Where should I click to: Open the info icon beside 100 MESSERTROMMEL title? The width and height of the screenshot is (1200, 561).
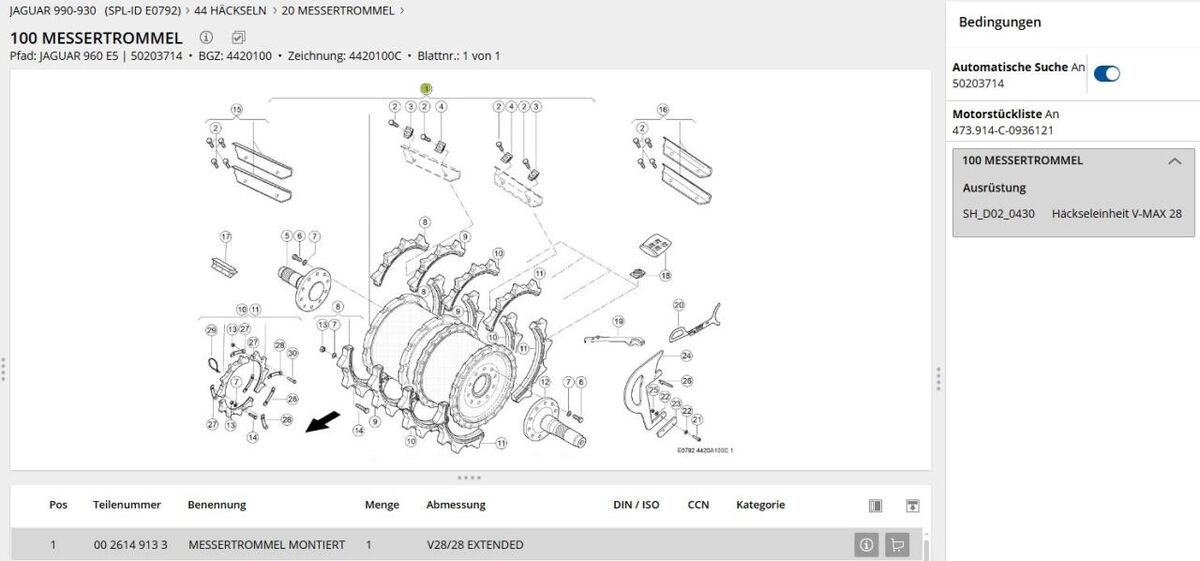click(x=207, y=37)
